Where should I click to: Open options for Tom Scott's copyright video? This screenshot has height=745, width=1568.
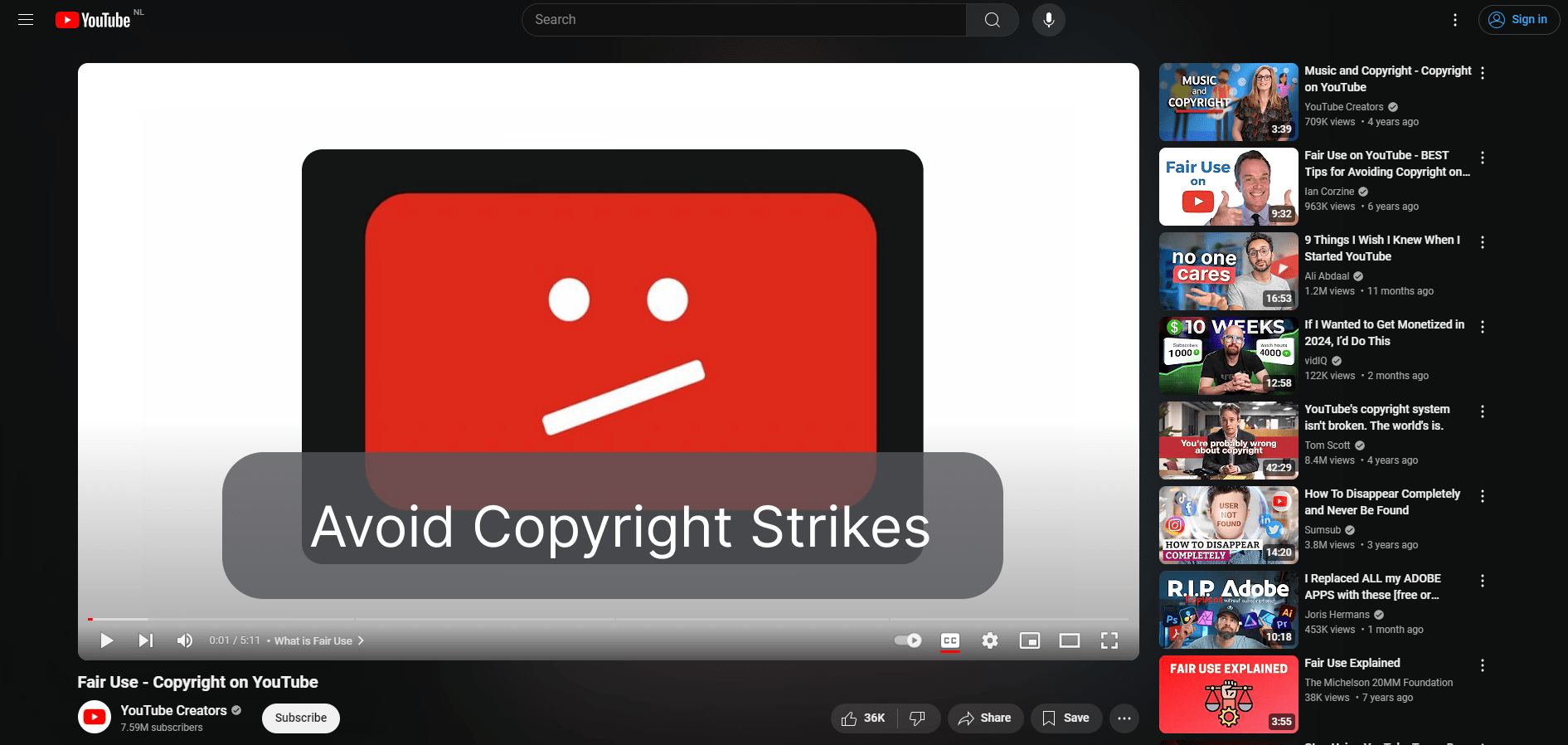1483,411
